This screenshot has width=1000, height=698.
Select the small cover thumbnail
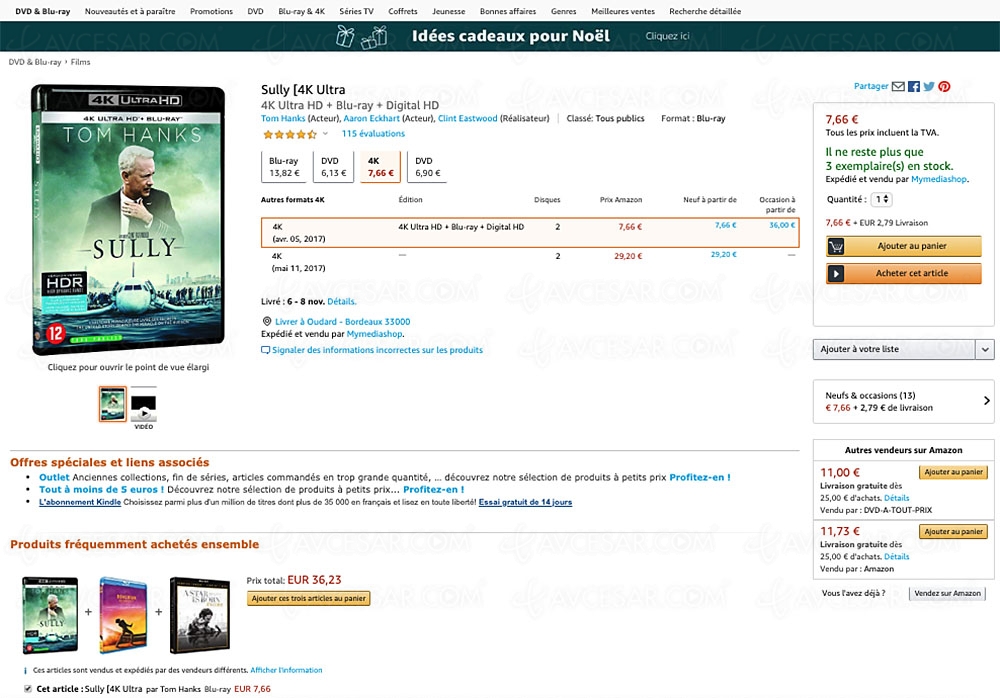click(113, 404)
